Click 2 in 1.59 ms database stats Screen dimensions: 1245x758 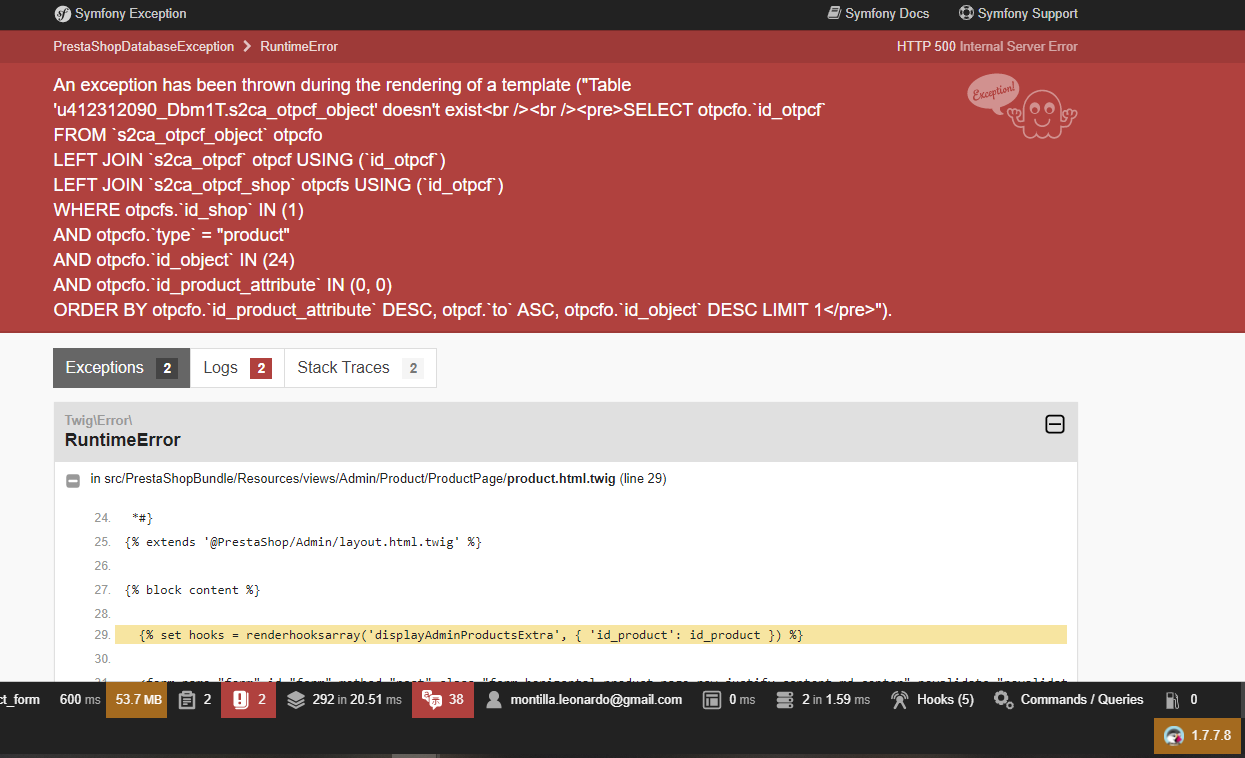point(836,700)
